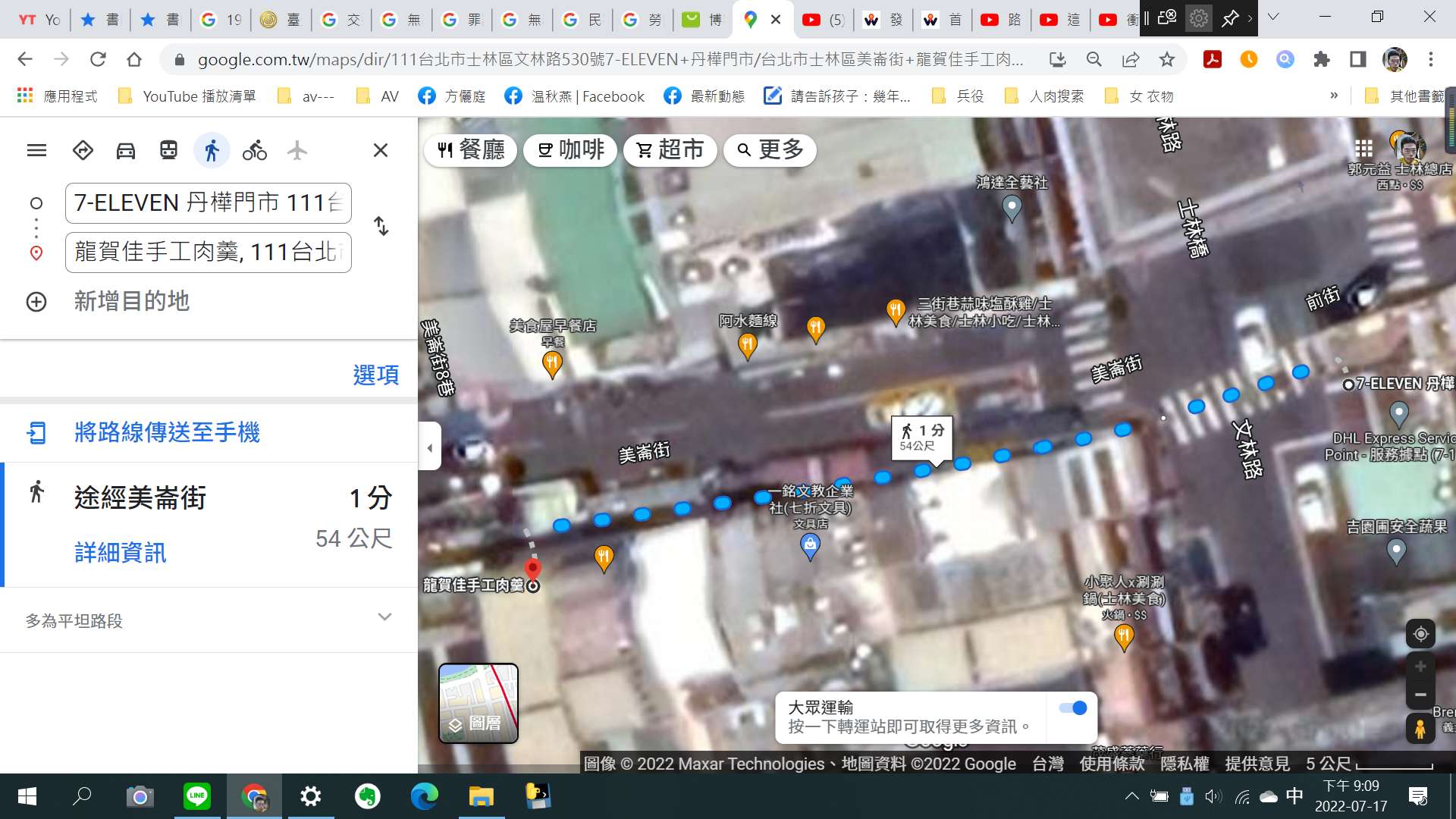
Task: Click the 吉園圃安全蔬果 map pin
Action: pyautogui.click(x=1396, y=552)
